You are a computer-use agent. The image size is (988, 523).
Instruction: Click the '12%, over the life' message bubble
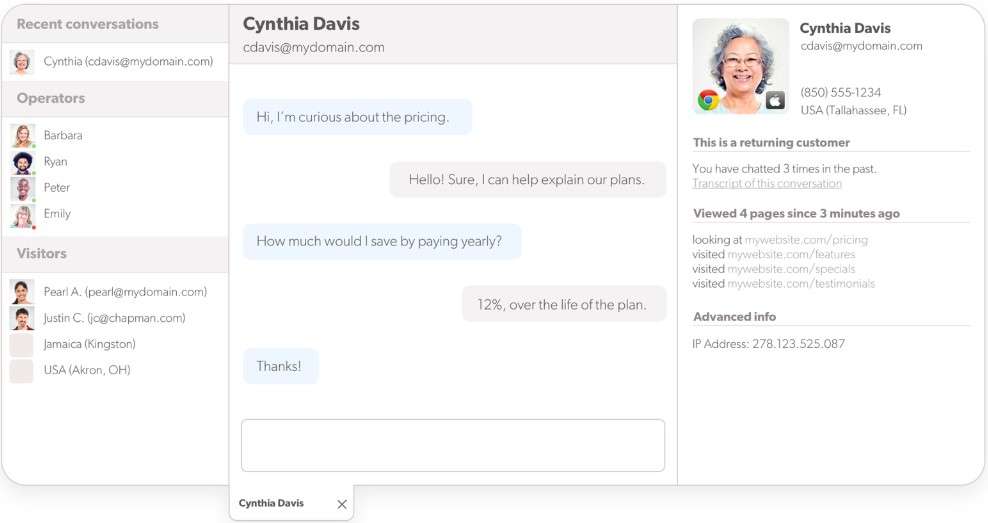pyautogui.click(x=564, y=304)
